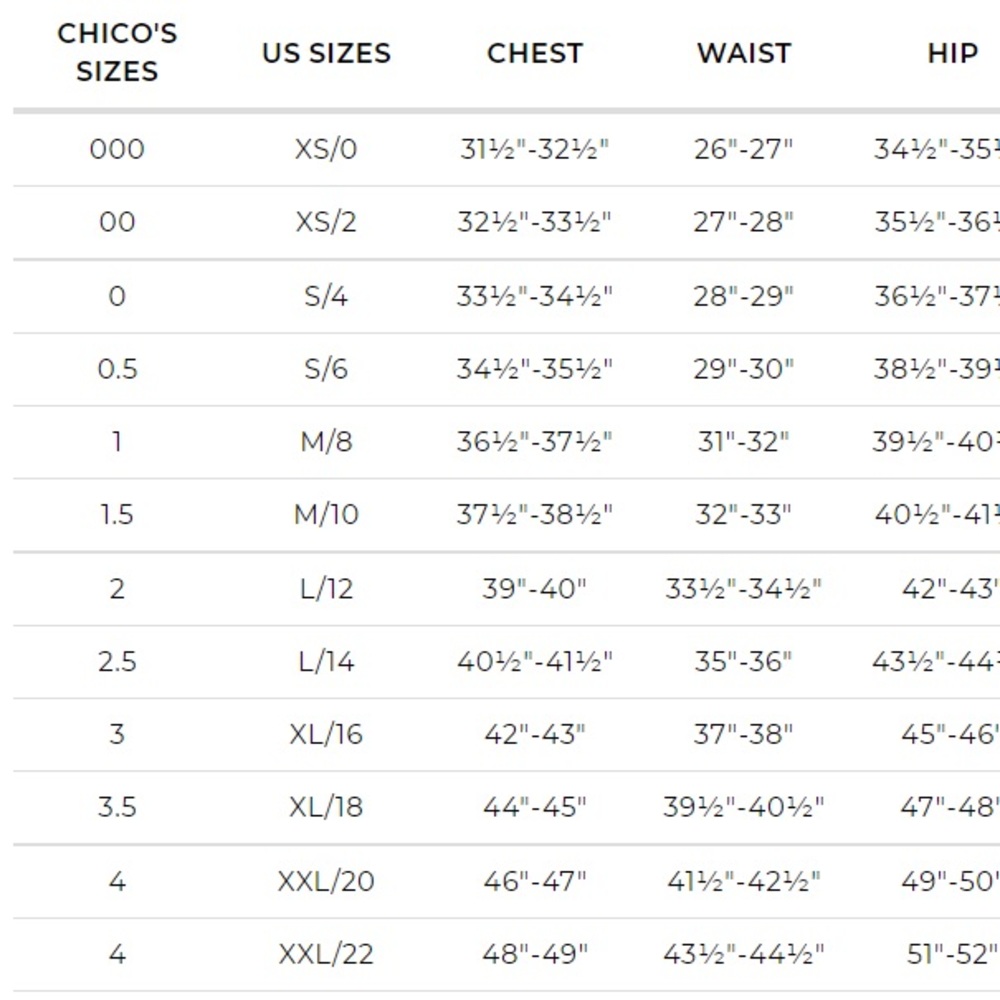1000x1000 pixels.
Task: Click the XL/16 US size cell
Action: click(x=326, y=734)
